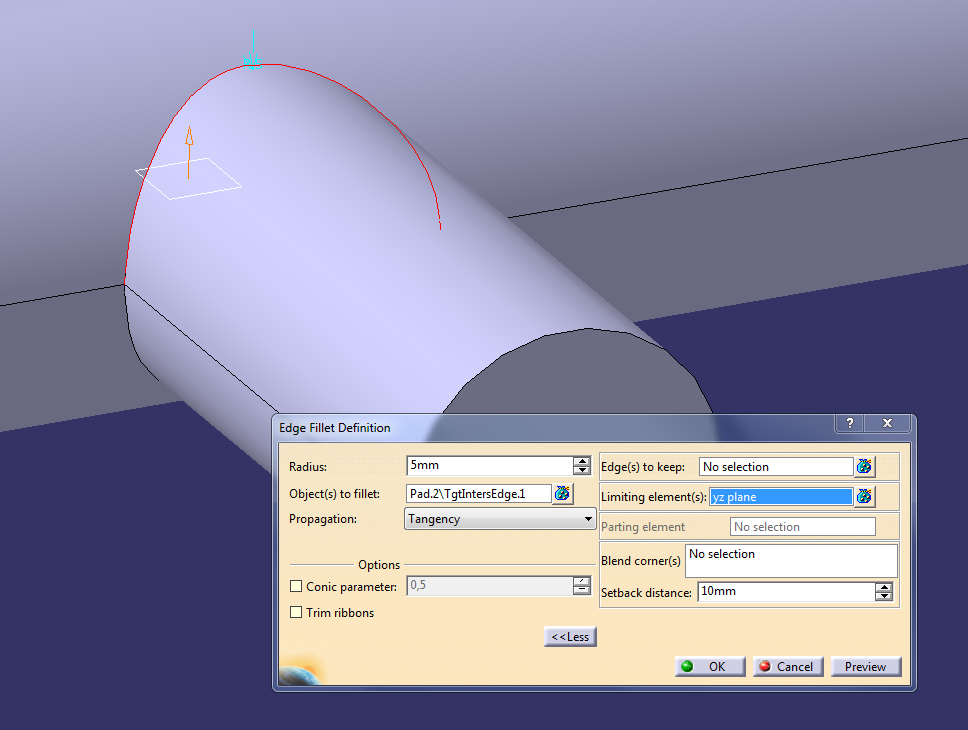Decrease Conic parameter with down arrow
This screenshot has height=730, width=968.
582,590
